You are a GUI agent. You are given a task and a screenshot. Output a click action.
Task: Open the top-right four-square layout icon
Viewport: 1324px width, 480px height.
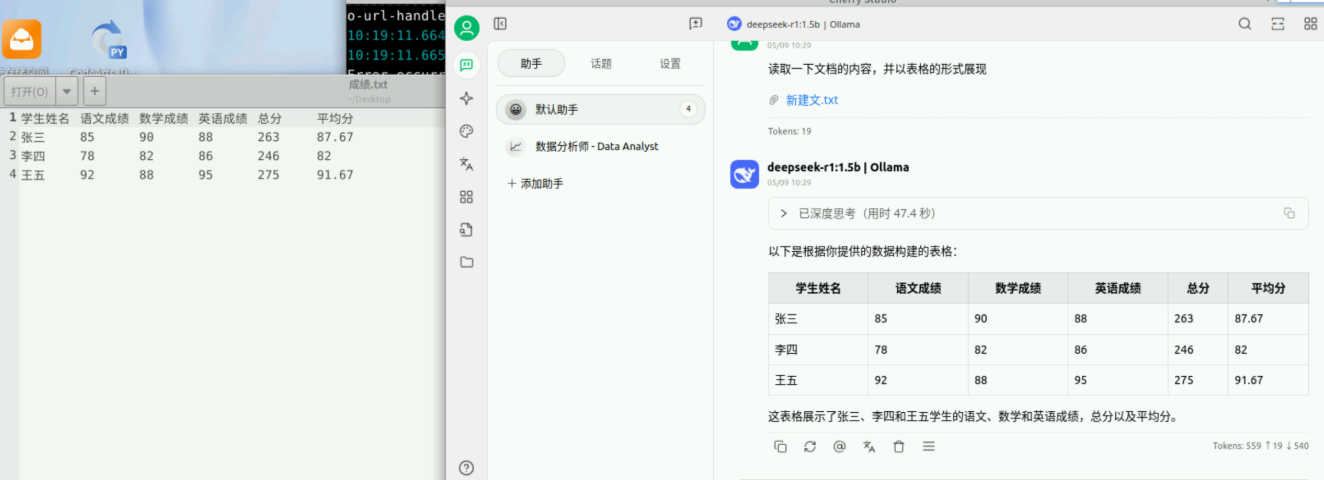1310,24
